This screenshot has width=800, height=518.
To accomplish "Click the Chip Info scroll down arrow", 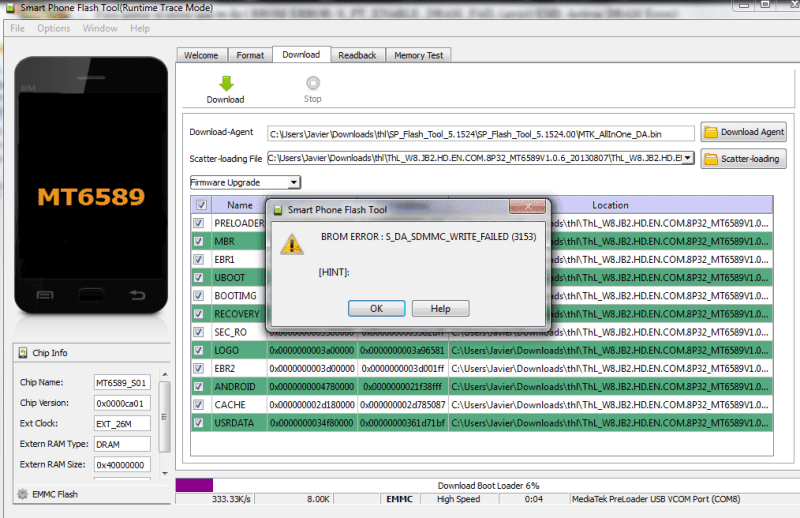I will click(x=165, y=473).
